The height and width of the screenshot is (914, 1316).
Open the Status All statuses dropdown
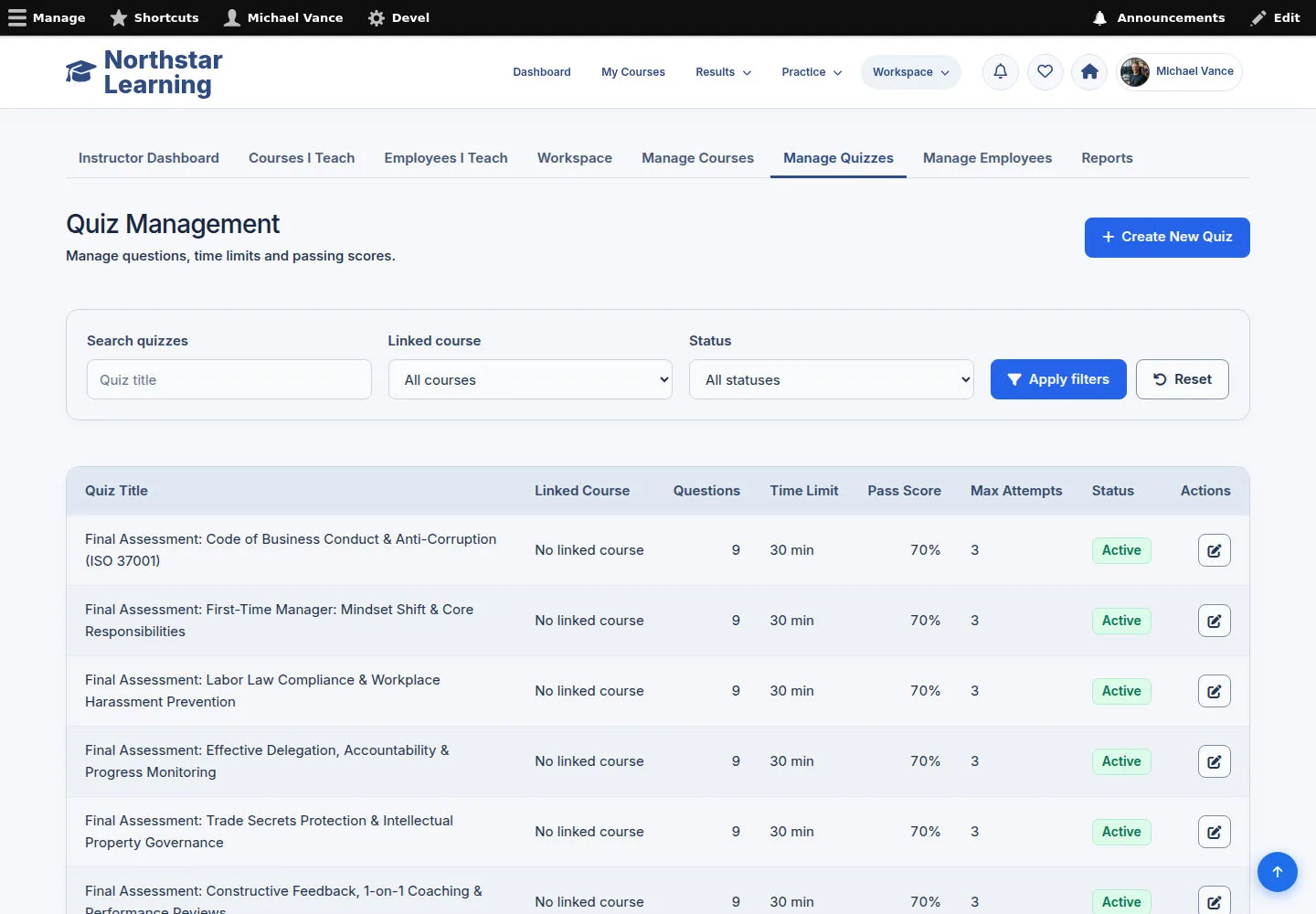click(832, 379)
